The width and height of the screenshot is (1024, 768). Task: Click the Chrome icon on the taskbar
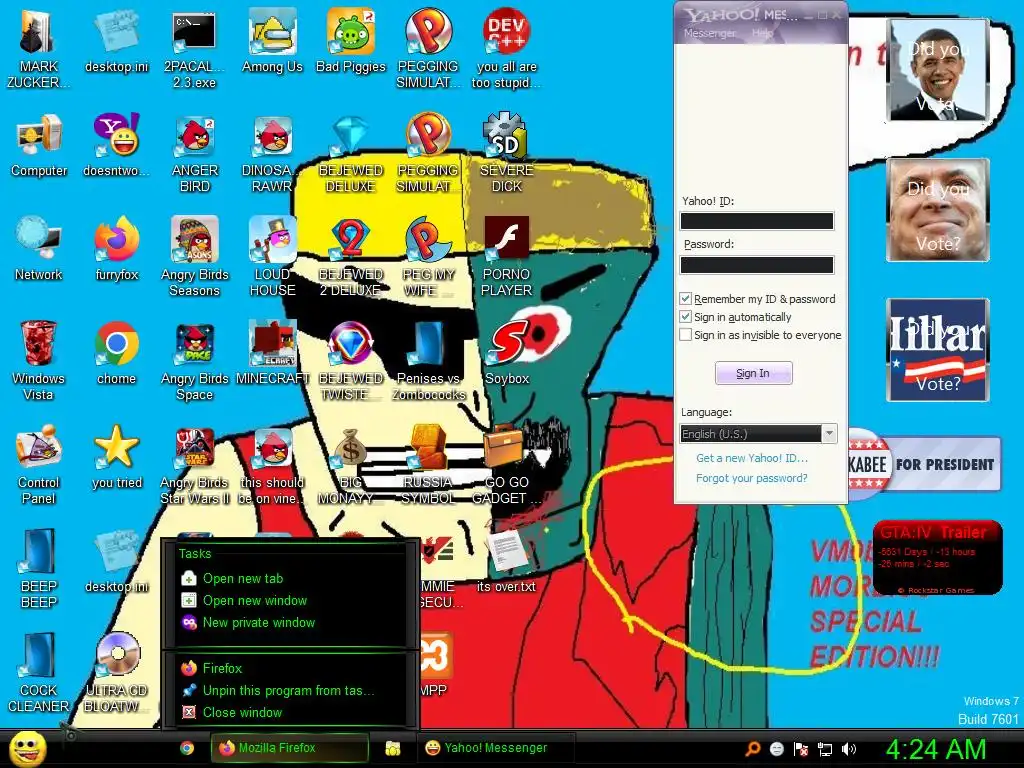187,748
